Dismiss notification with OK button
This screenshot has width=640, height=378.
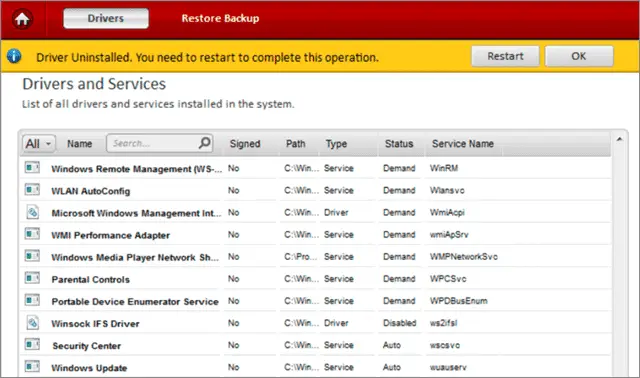coord(579,56)
